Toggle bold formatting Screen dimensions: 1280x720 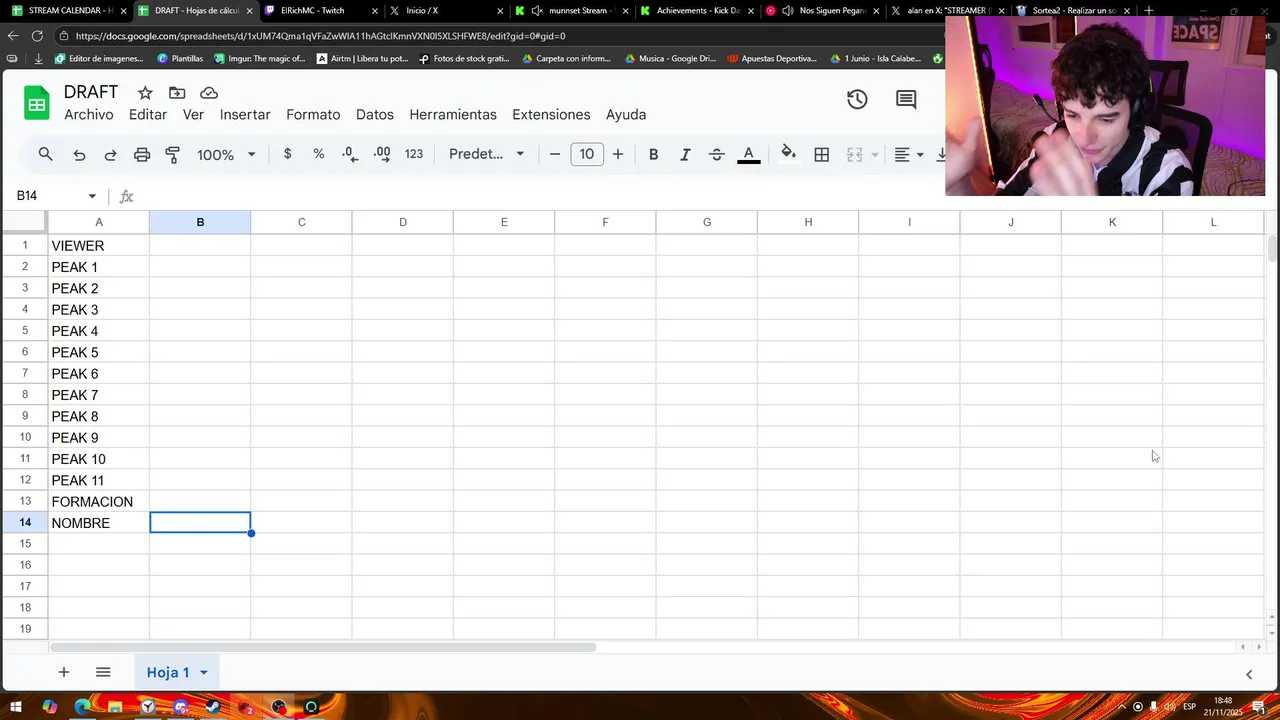pos(653,154)
